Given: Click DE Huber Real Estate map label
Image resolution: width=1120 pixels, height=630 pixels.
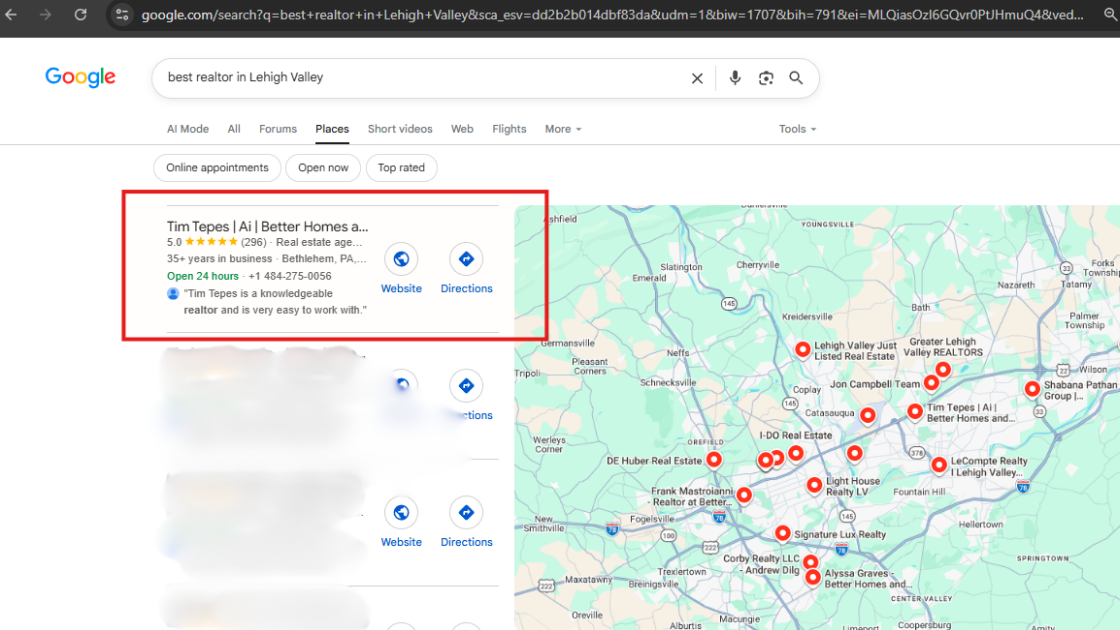Looking at the screenshot, I should click(654, 461).
